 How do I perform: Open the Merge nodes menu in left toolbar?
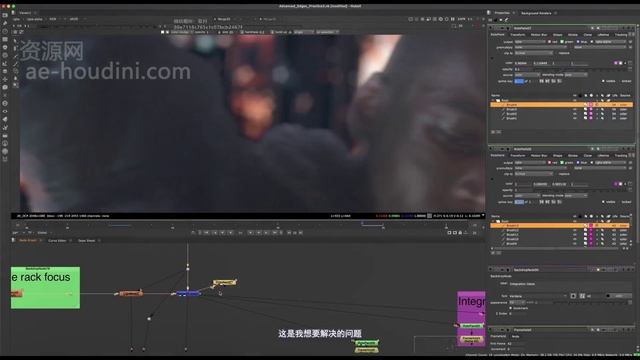[x=5, y=71]
